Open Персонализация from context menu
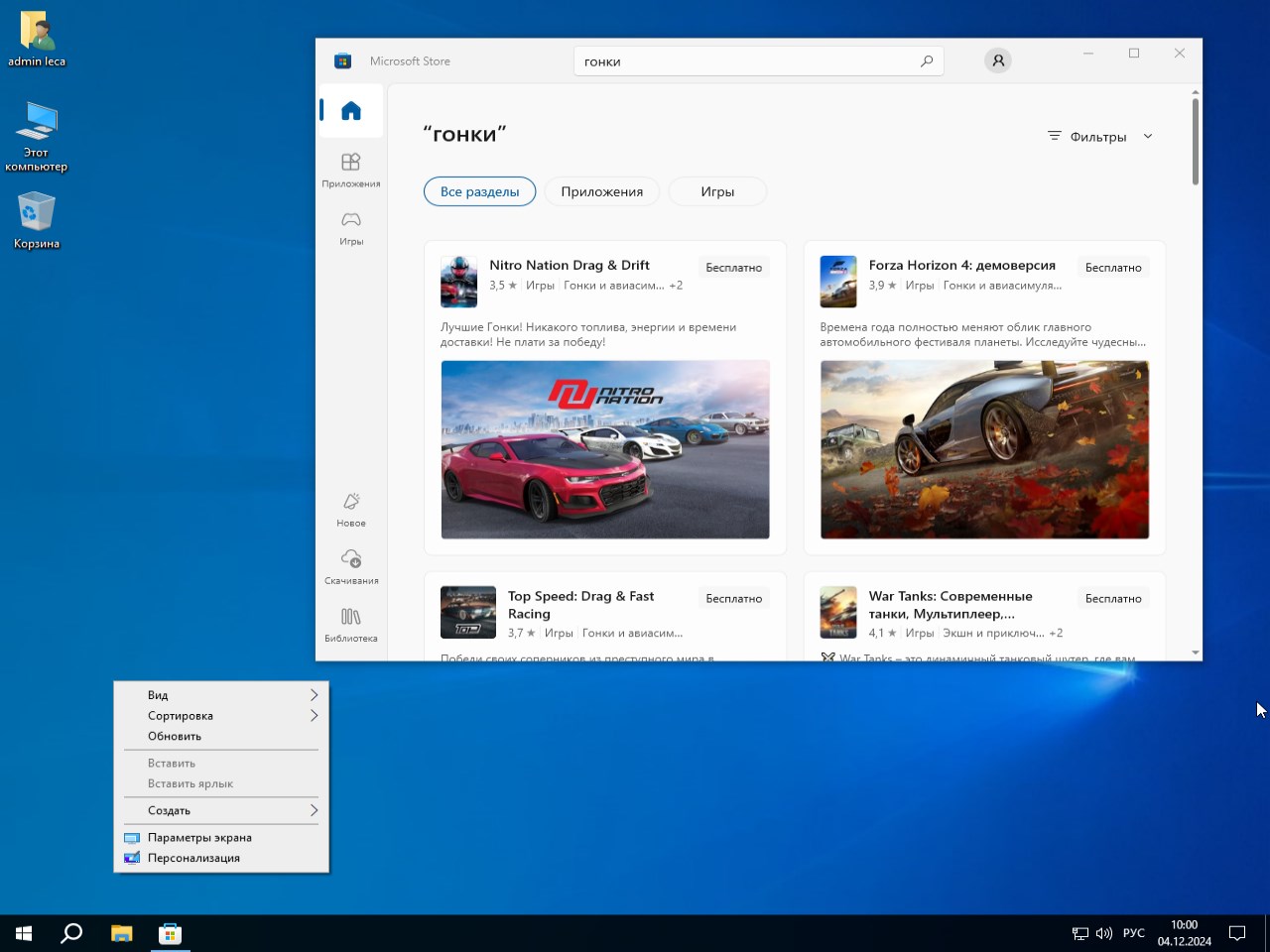 [193, 859]
